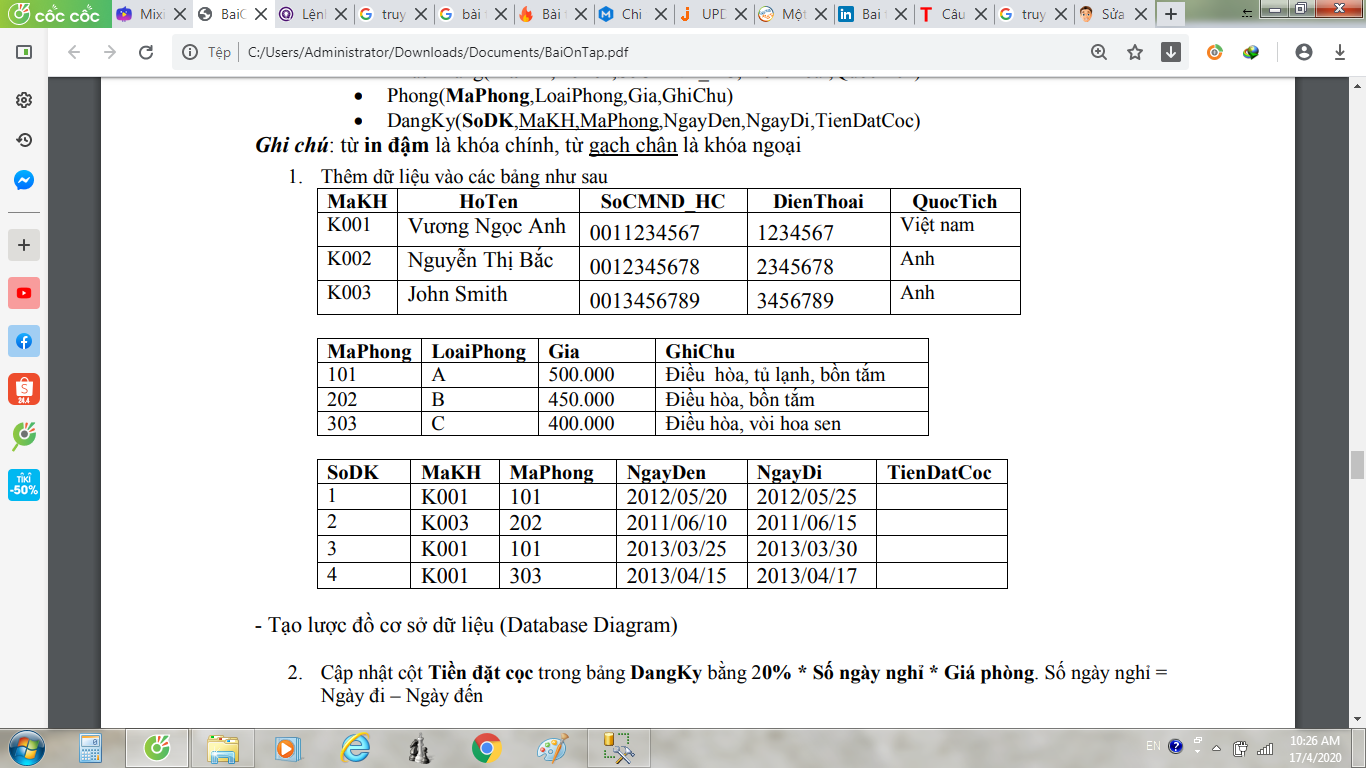Bookmark this page with star icon
The width and height of the screenshot is (1366, 768).
coord(1135,53)
